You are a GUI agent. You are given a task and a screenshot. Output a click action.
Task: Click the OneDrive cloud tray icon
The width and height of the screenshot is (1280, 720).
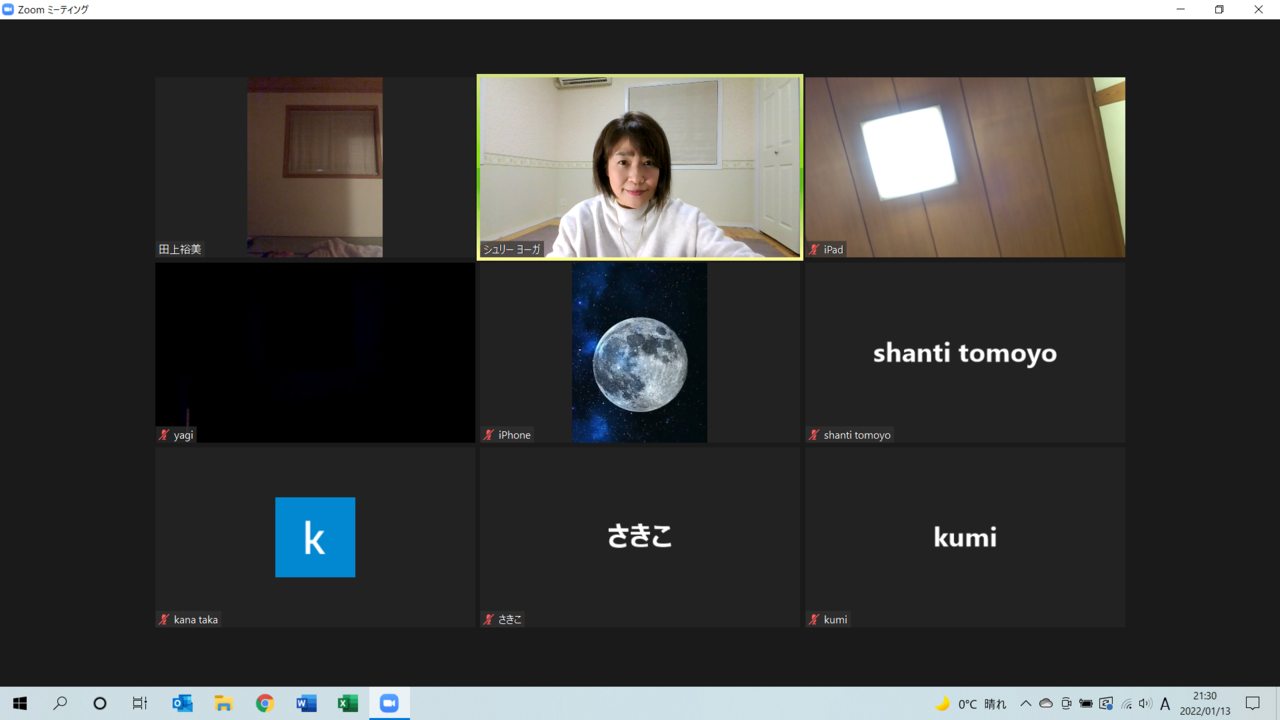point(1046,704)
